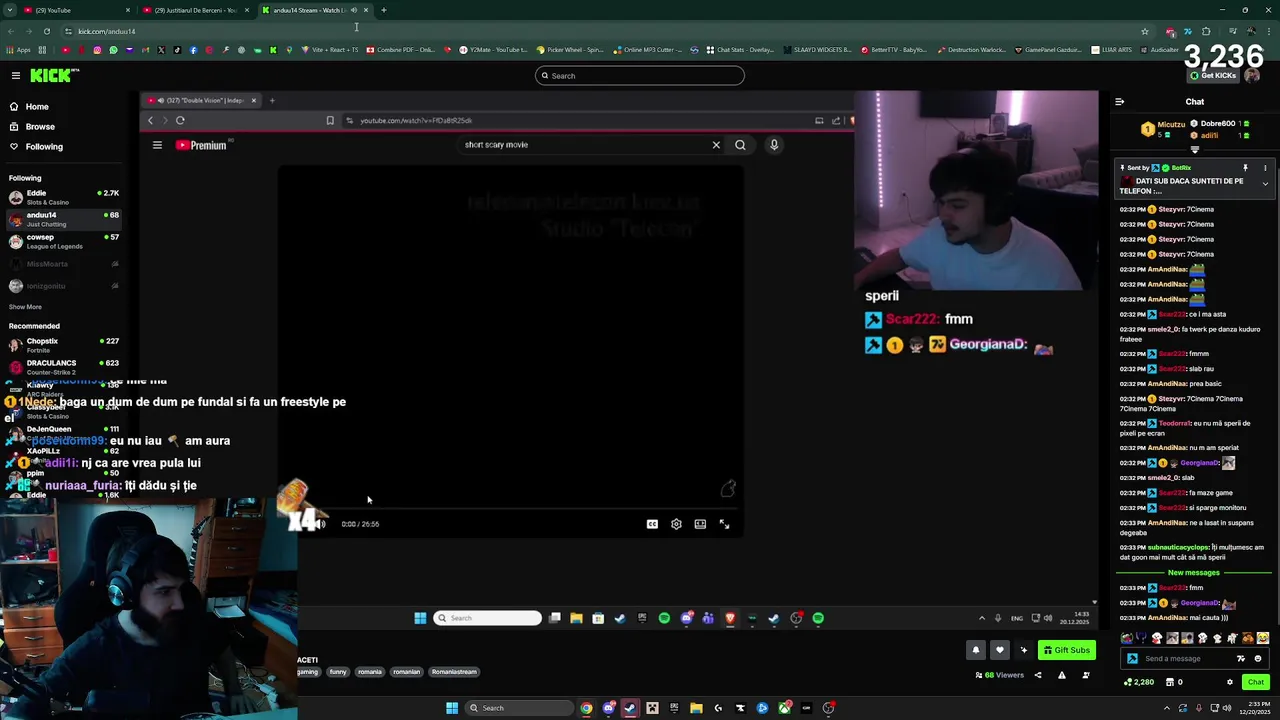Open the emote picker in chat input

(x=1258, y=659)
